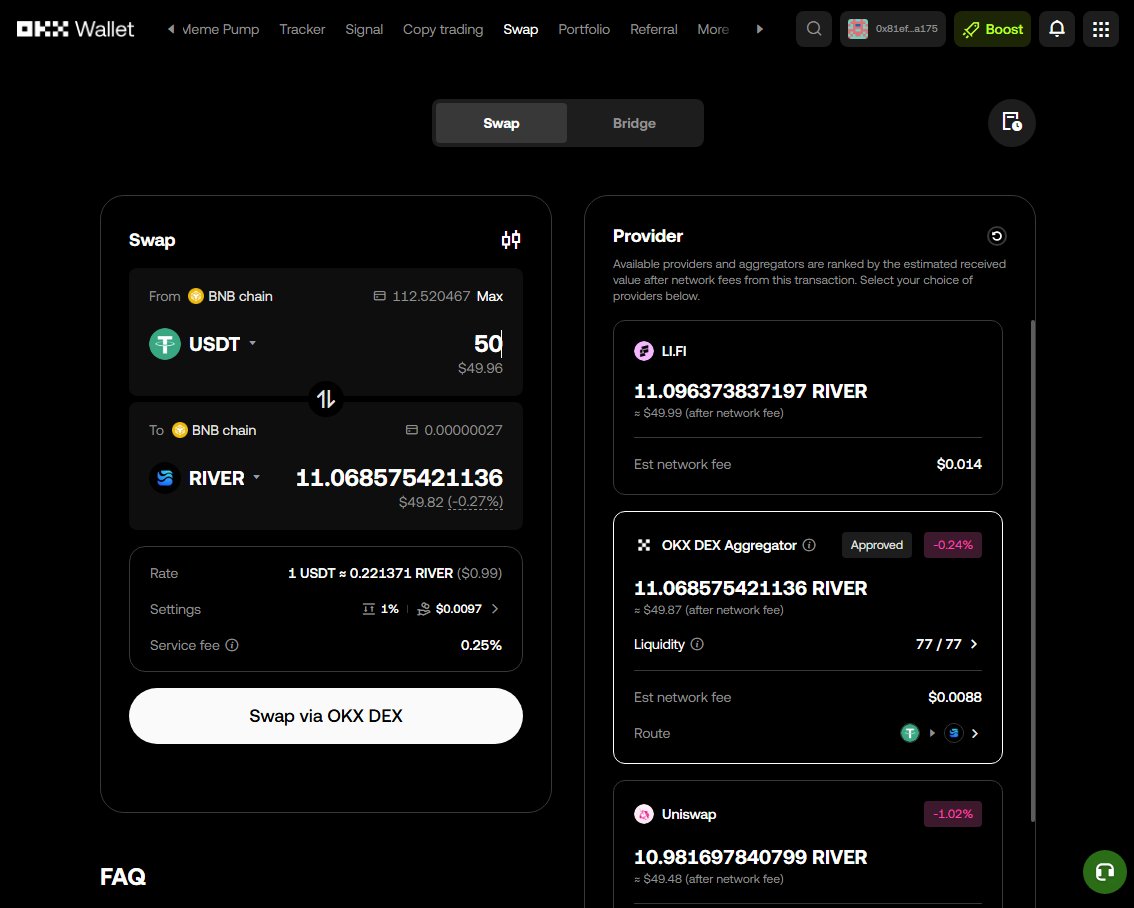Click the Service fee 0.25% value
1134x908 pixels.
coord(481,645)
